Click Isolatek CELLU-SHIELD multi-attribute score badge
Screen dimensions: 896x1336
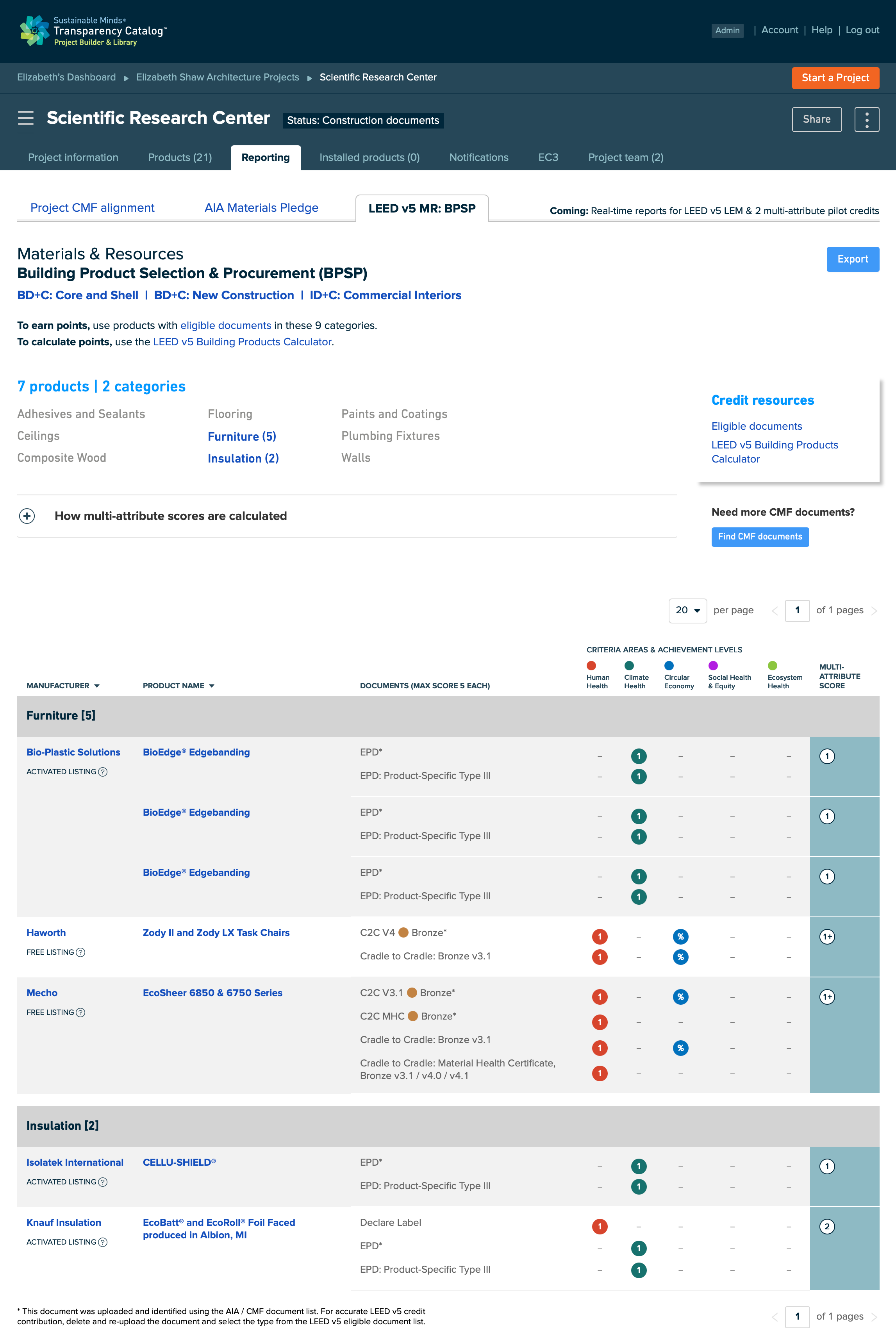pyautogui.click(x=827, y=1166)
